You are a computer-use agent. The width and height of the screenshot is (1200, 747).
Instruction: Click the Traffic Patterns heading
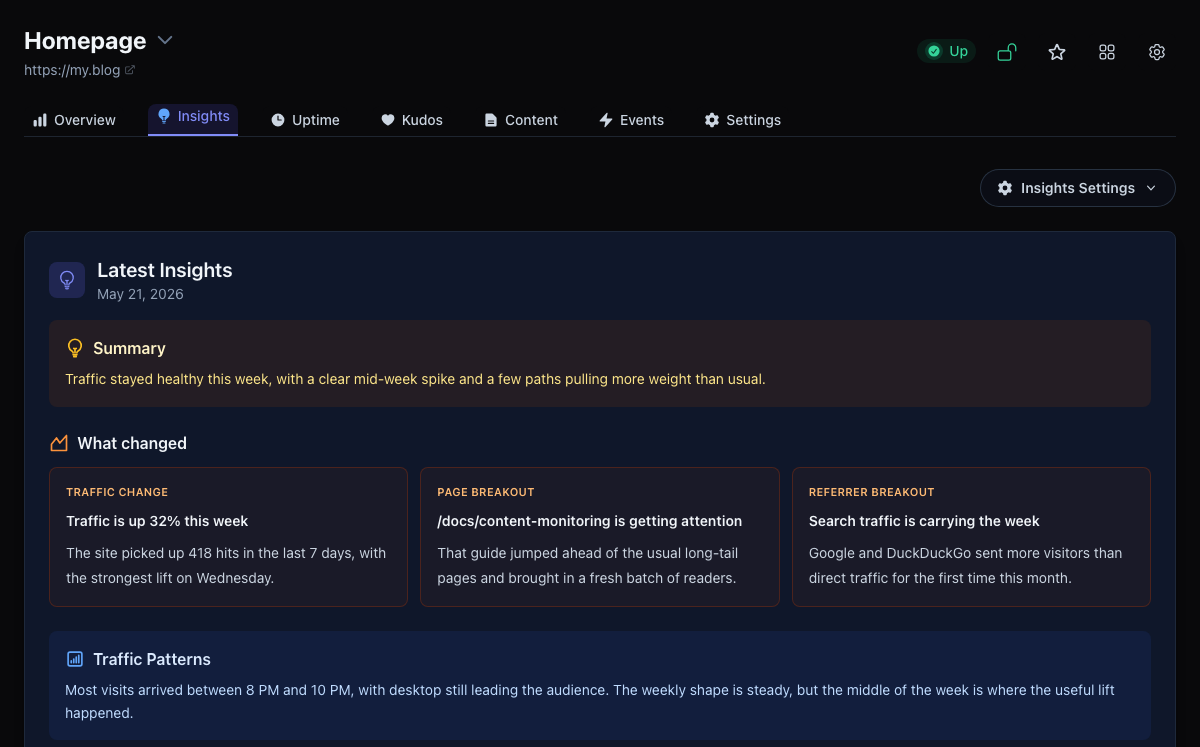point(152,659)
